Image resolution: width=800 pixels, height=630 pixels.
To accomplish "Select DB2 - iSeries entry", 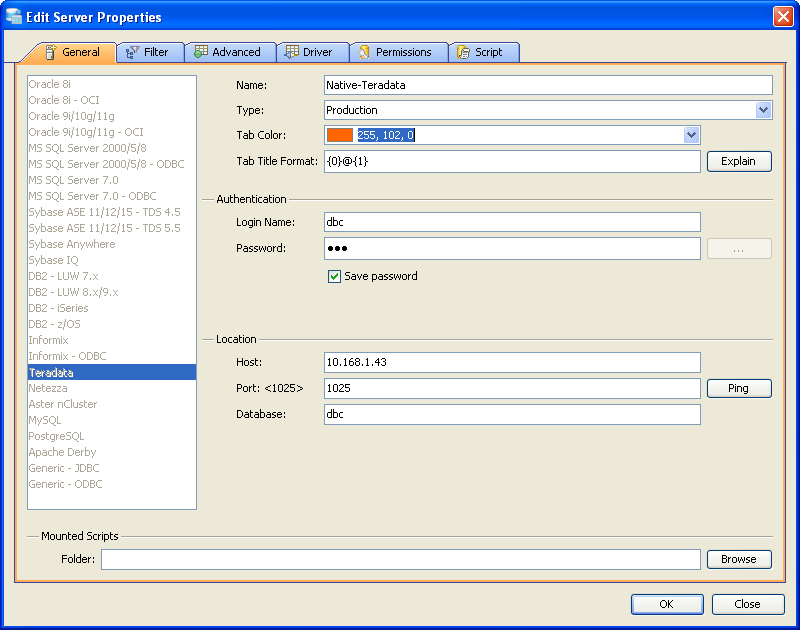I will (x=112, y=308).
